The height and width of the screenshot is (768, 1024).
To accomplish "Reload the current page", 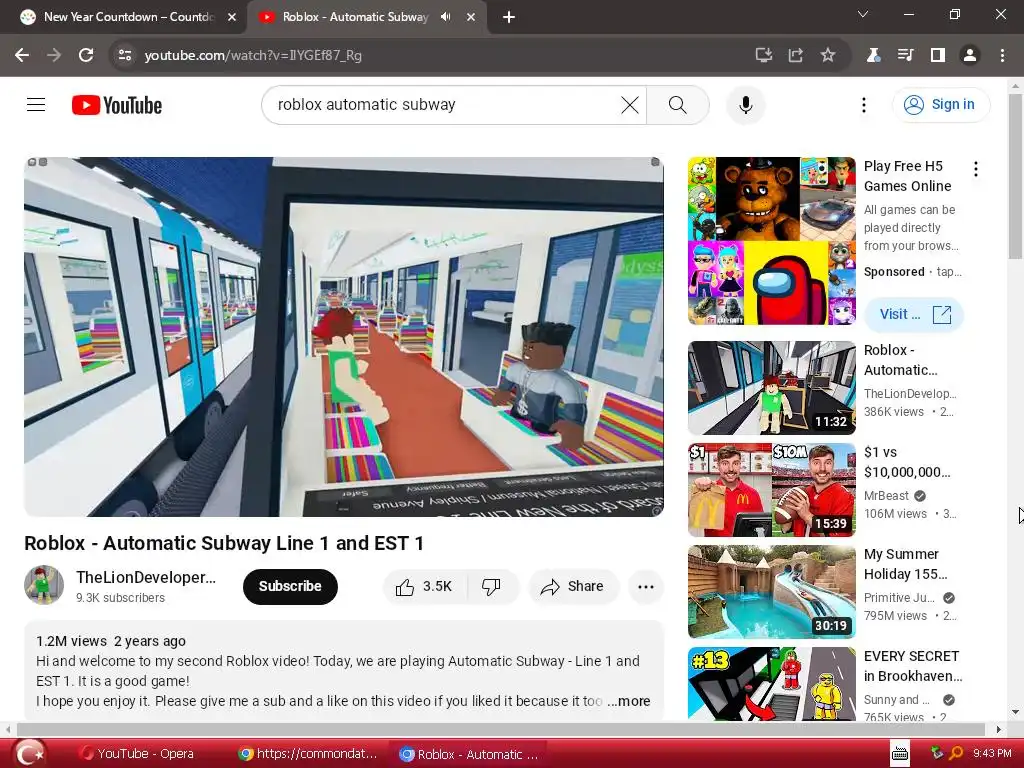I will click(x=86, y=56).
